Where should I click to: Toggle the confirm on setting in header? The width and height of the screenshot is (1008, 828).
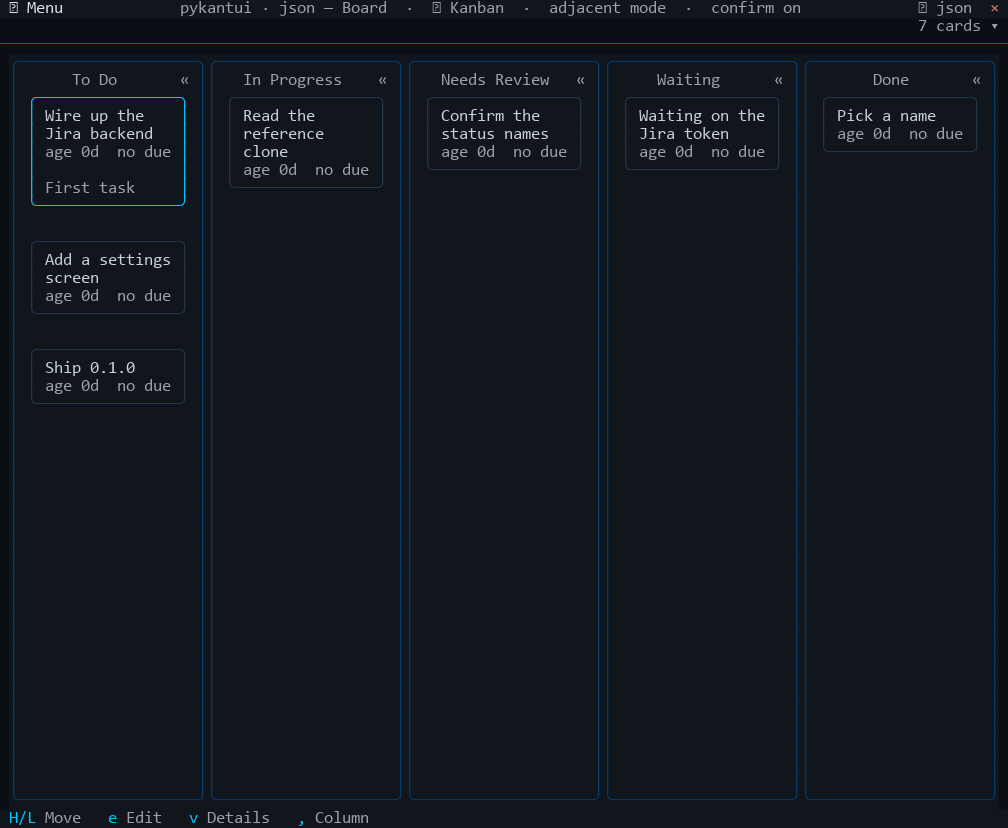tap(756, 8)
